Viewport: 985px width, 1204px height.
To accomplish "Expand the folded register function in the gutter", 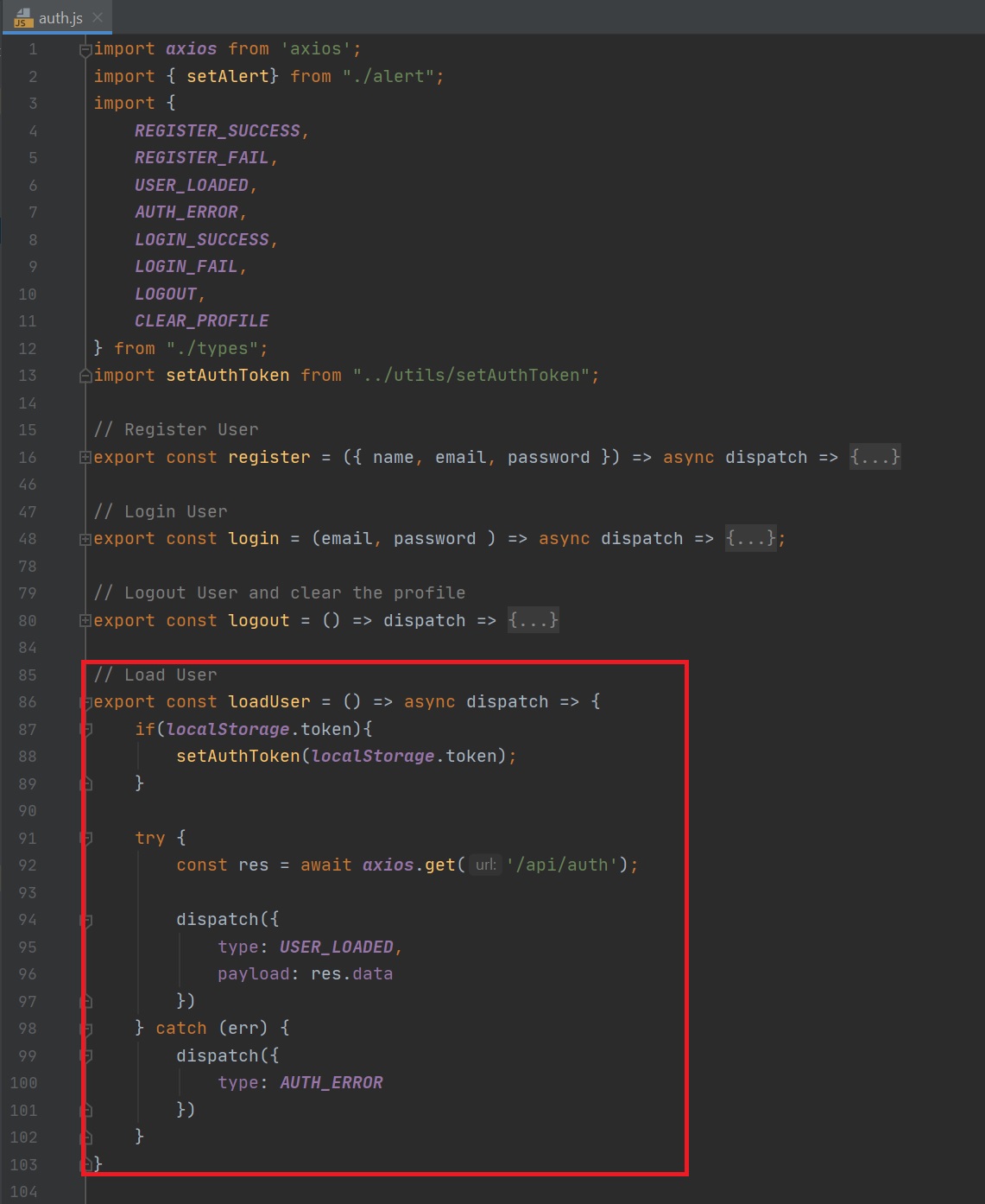I will [85, 458].
